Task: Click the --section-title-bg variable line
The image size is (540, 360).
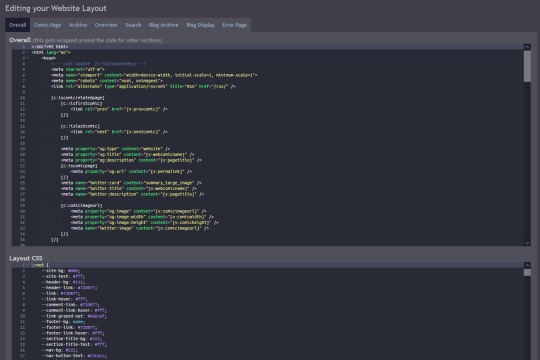Action: [x=72, y=339]
